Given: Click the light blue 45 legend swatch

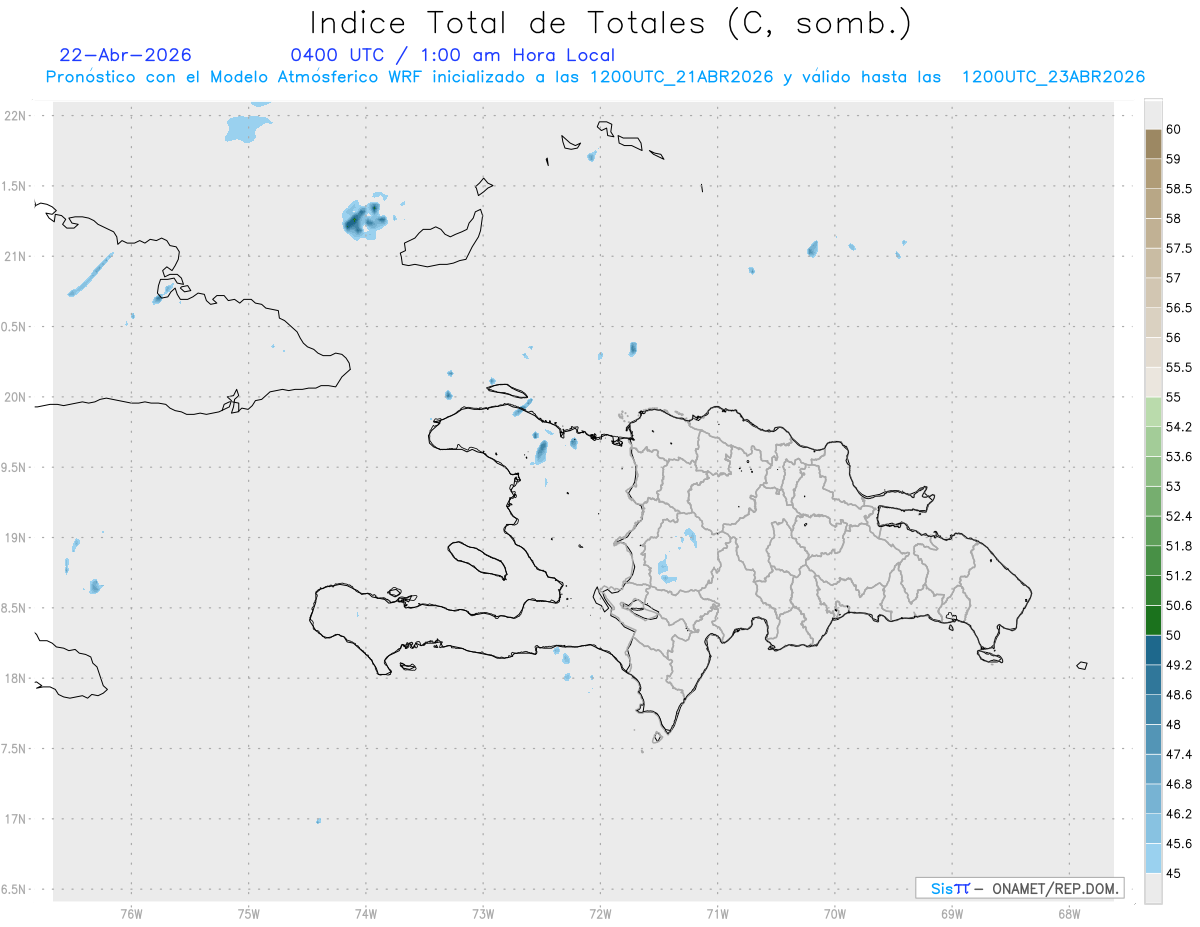Looking at the screenshot, I should (x=1153, y=858).
